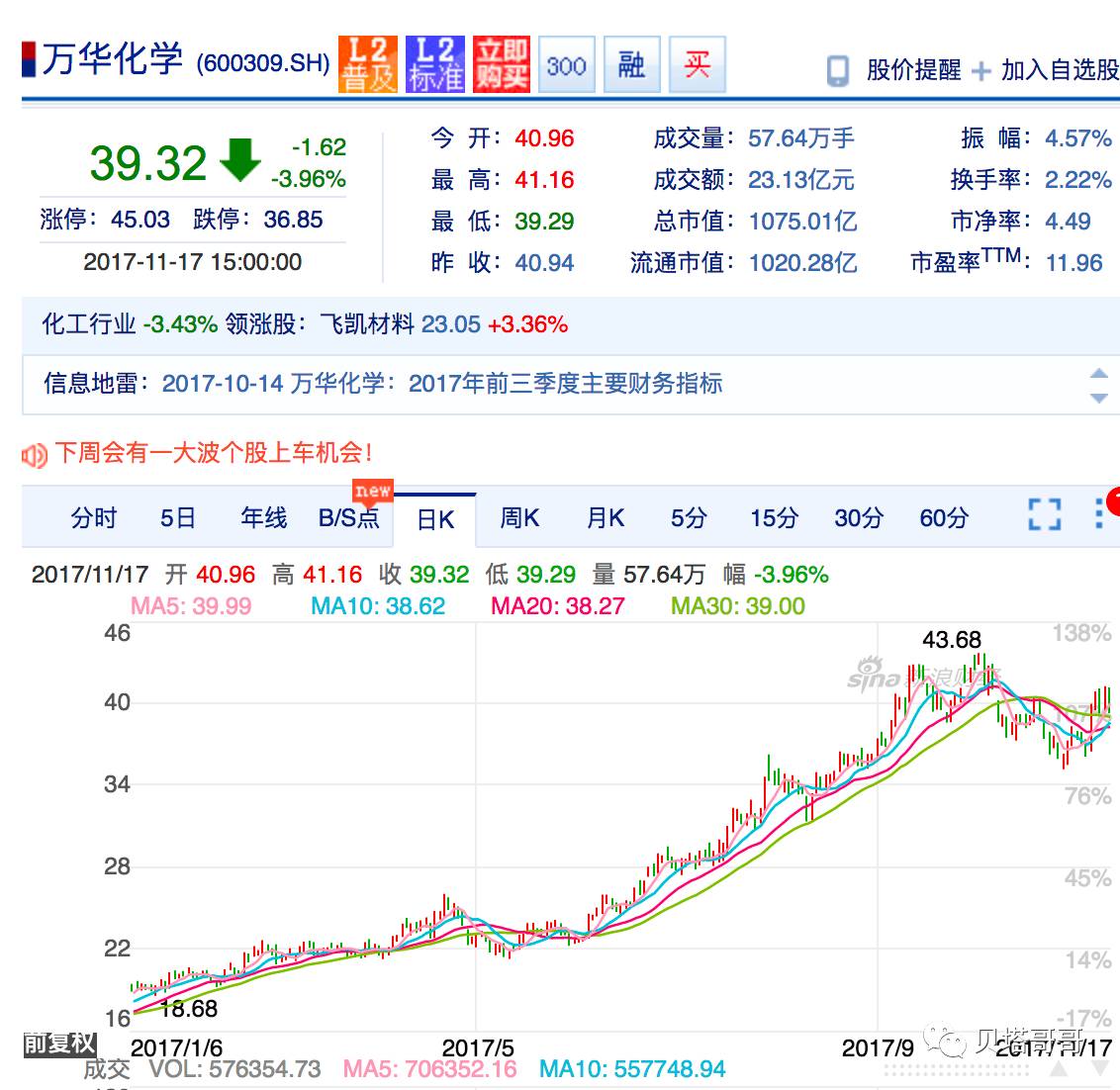Switch to the 5分 minute chart tab
This screenshot has width=1120, height=1090.
(689, 518)
